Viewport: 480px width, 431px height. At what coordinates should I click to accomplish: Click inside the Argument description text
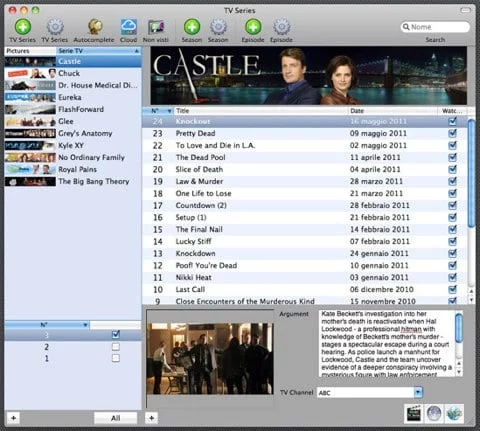pyautogui.click(x=387, y=344)
